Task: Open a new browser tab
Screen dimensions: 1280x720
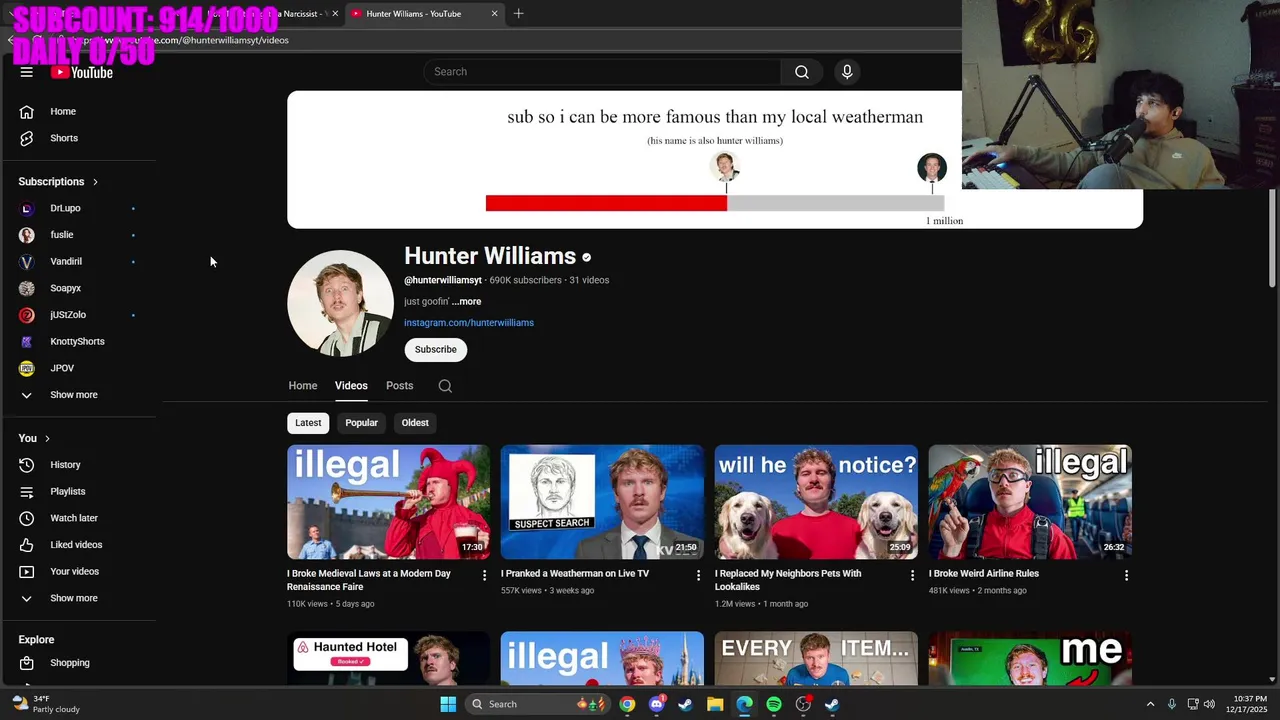Action: coord(518,14)
